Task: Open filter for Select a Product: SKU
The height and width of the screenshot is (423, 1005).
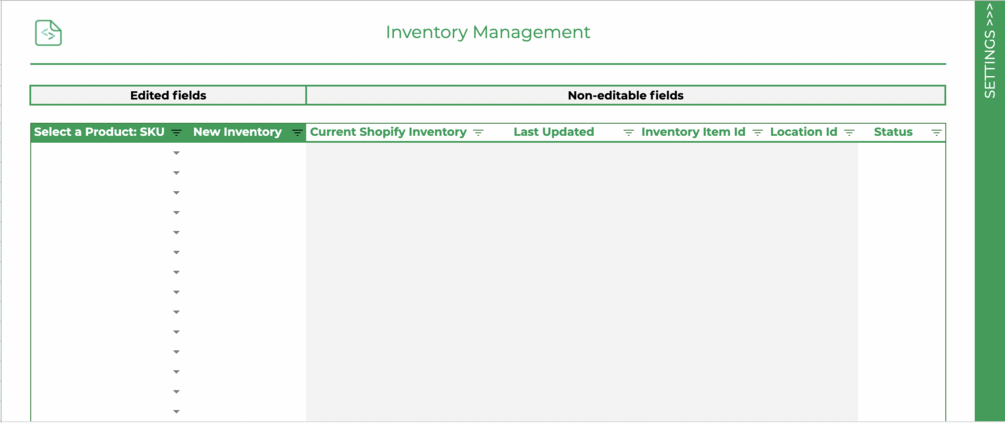Action: [x=177, y=133]
